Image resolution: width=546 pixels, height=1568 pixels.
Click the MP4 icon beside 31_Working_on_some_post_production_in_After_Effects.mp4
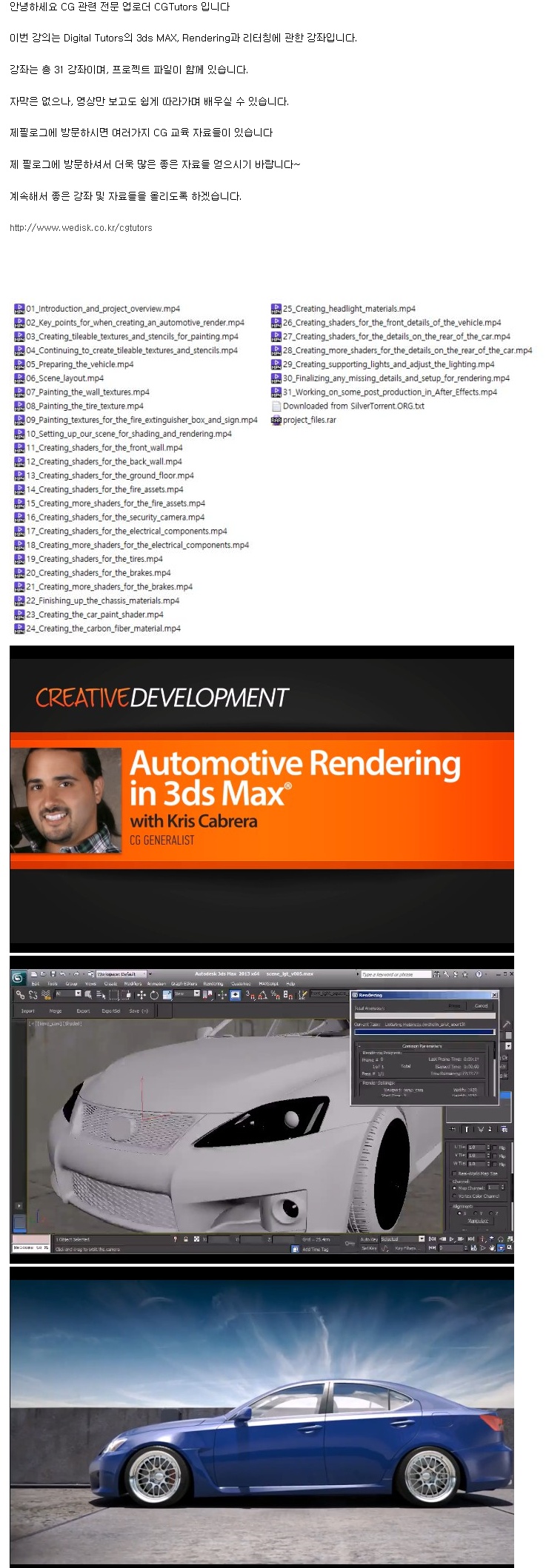tap(276, 392)
